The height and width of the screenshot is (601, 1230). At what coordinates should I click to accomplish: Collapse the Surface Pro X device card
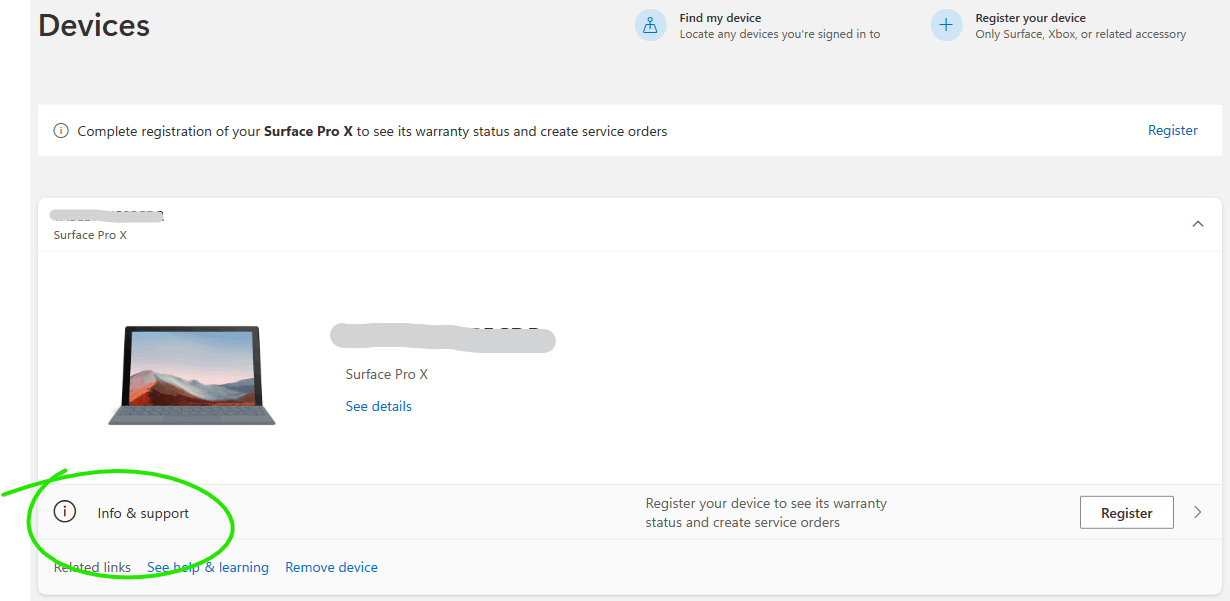click(1198, 224)
